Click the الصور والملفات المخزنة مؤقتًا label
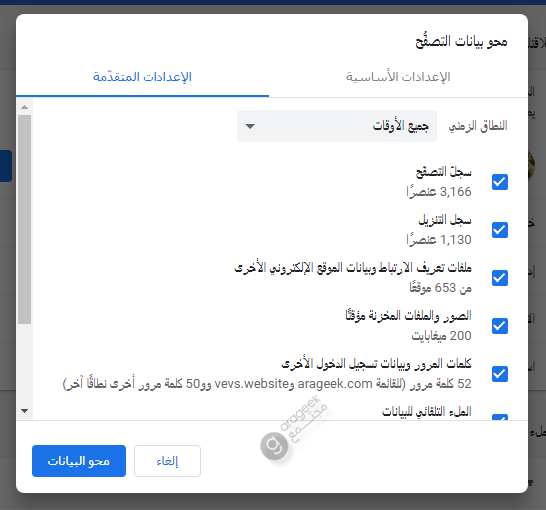The width and height of the screenshot is (546, 510). (x=408, y=316)
